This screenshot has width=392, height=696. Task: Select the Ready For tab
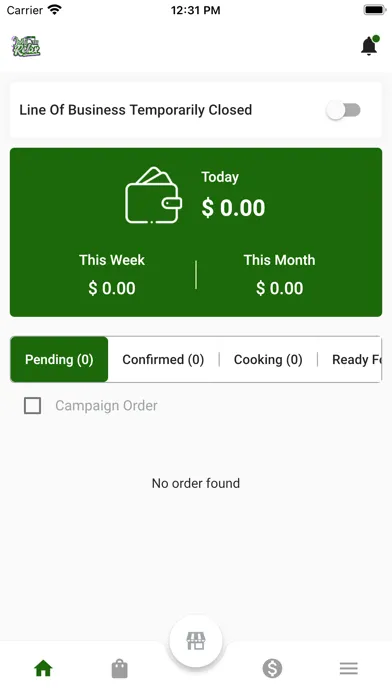click(x=356, y=359)
